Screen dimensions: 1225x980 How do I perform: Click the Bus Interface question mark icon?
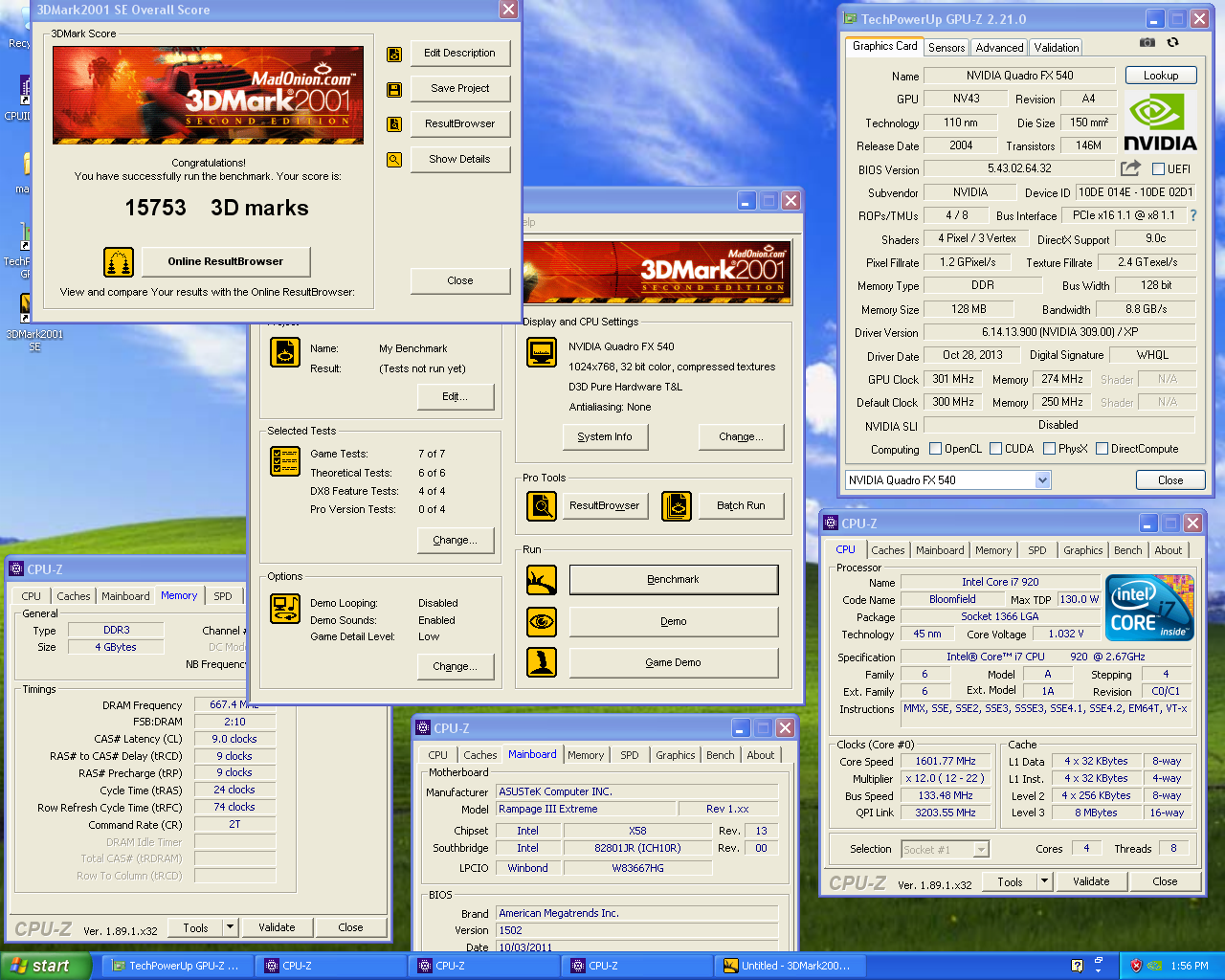coord(1193,215)
